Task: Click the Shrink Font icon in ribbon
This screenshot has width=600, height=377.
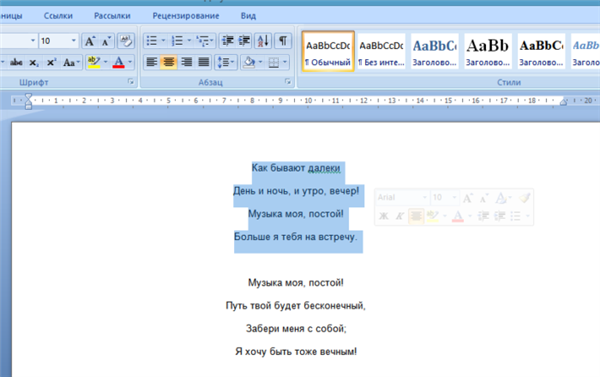Action: (106, 41)
